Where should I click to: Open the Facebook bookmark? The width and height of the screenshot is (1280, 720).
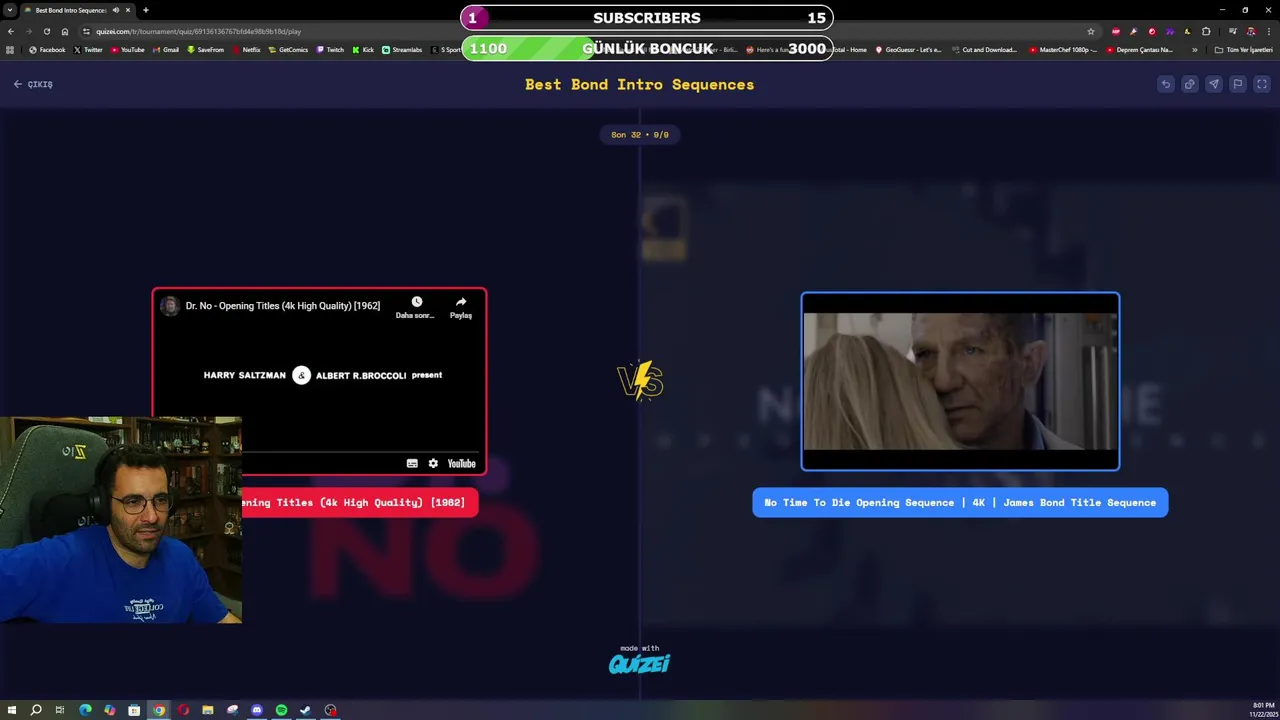(x=47, y=49)
